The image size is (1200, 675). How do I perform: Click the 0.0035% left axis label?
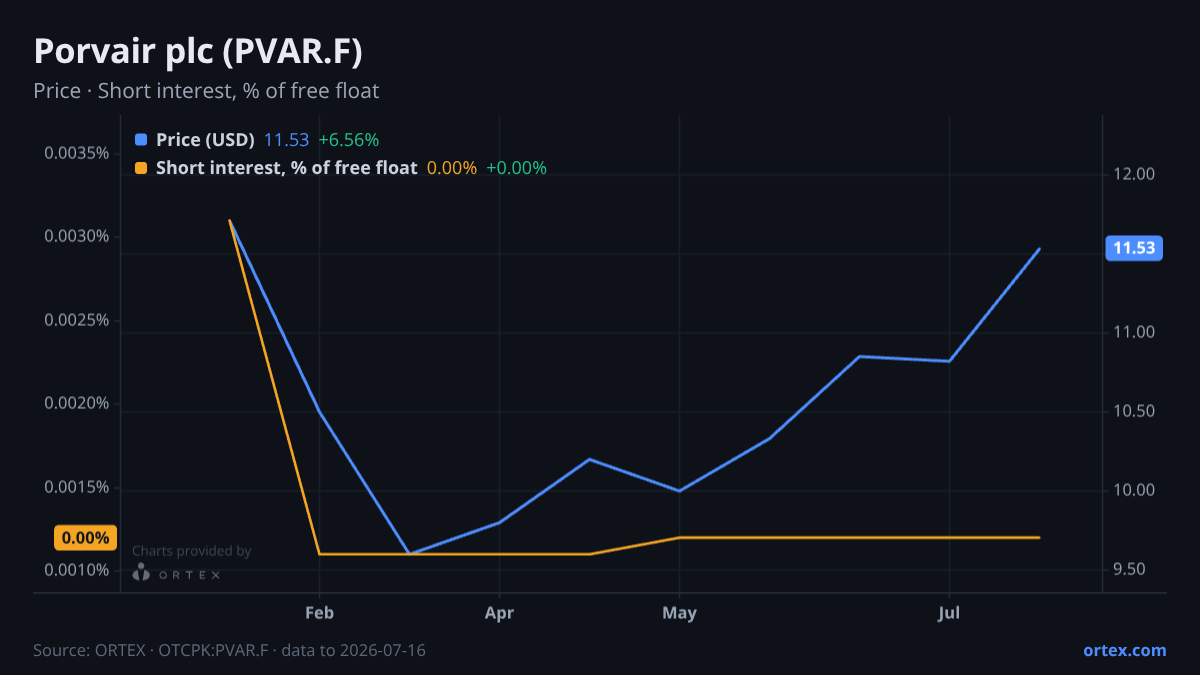point(77,153)
